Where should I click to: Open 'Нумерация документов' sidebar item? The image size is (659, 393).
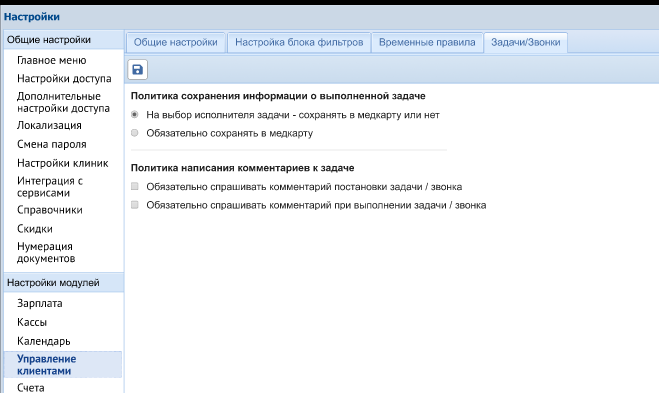point(46,252)
